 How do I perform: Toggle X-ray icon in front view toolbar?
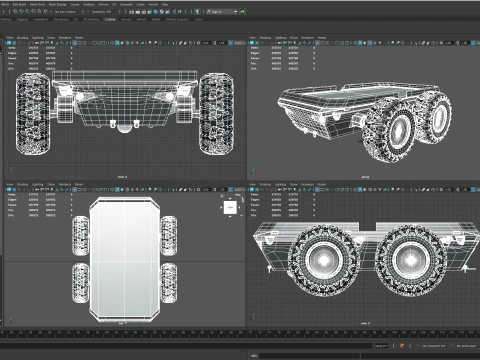[x=180, y=43]
